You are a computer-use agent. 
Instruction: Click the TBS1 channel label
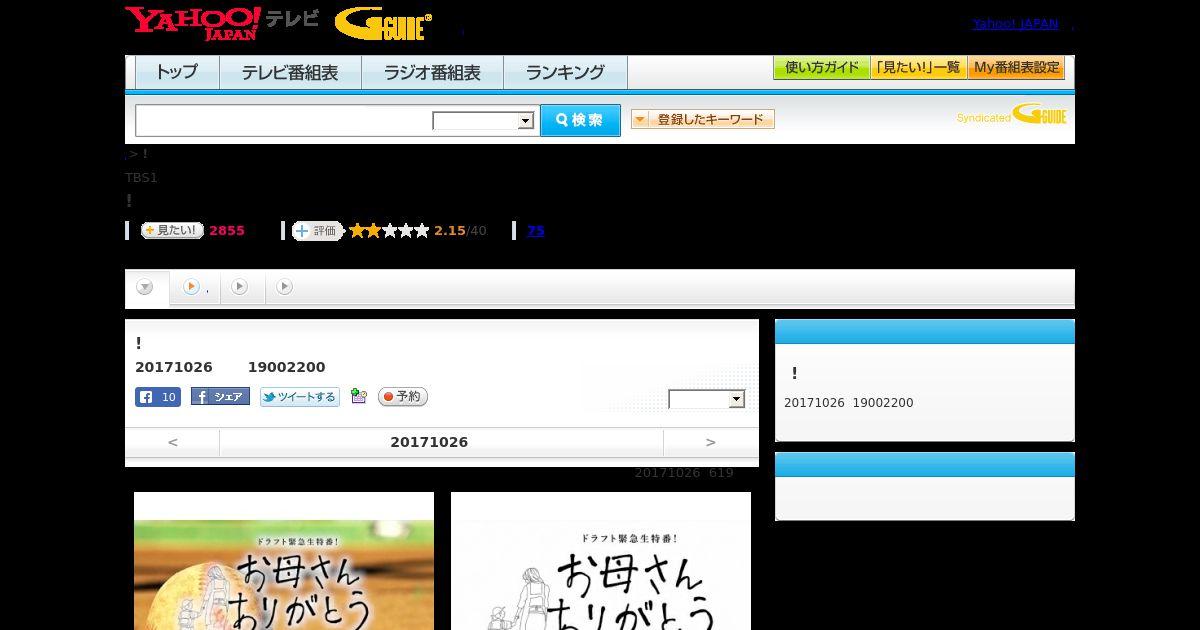(x=141, y=178)
